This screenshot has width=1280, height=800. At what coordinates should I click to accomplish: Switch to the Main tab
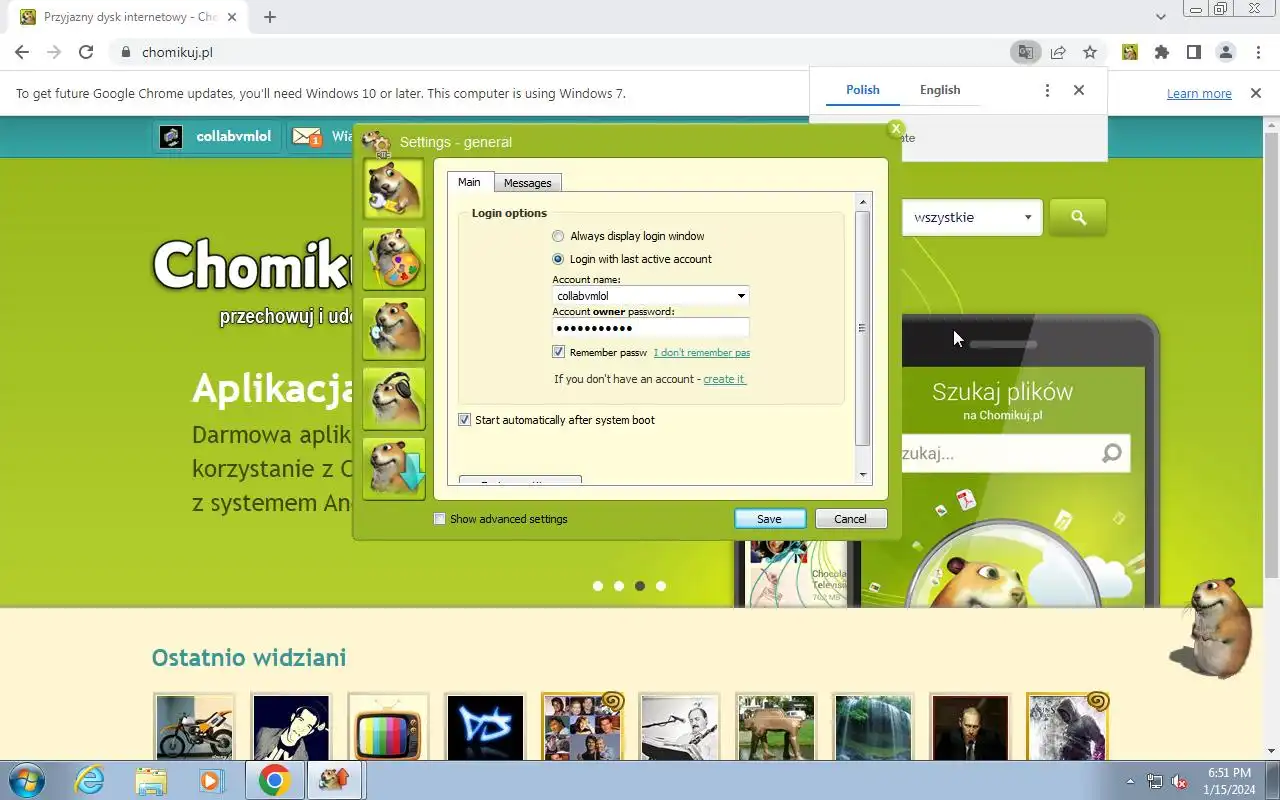[469, 182]
